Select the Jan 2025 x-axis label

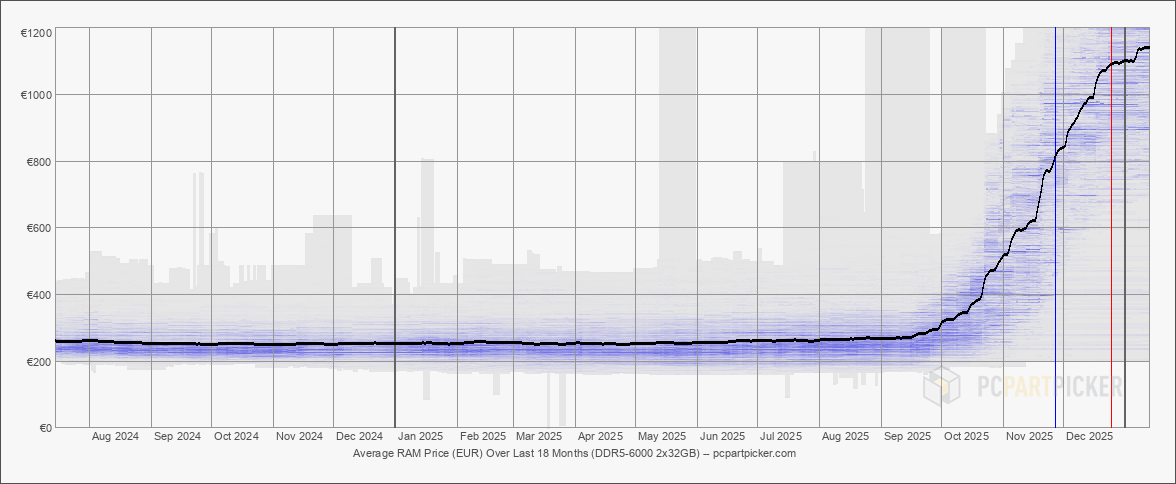pyautogui.click(x=420, y=437)
